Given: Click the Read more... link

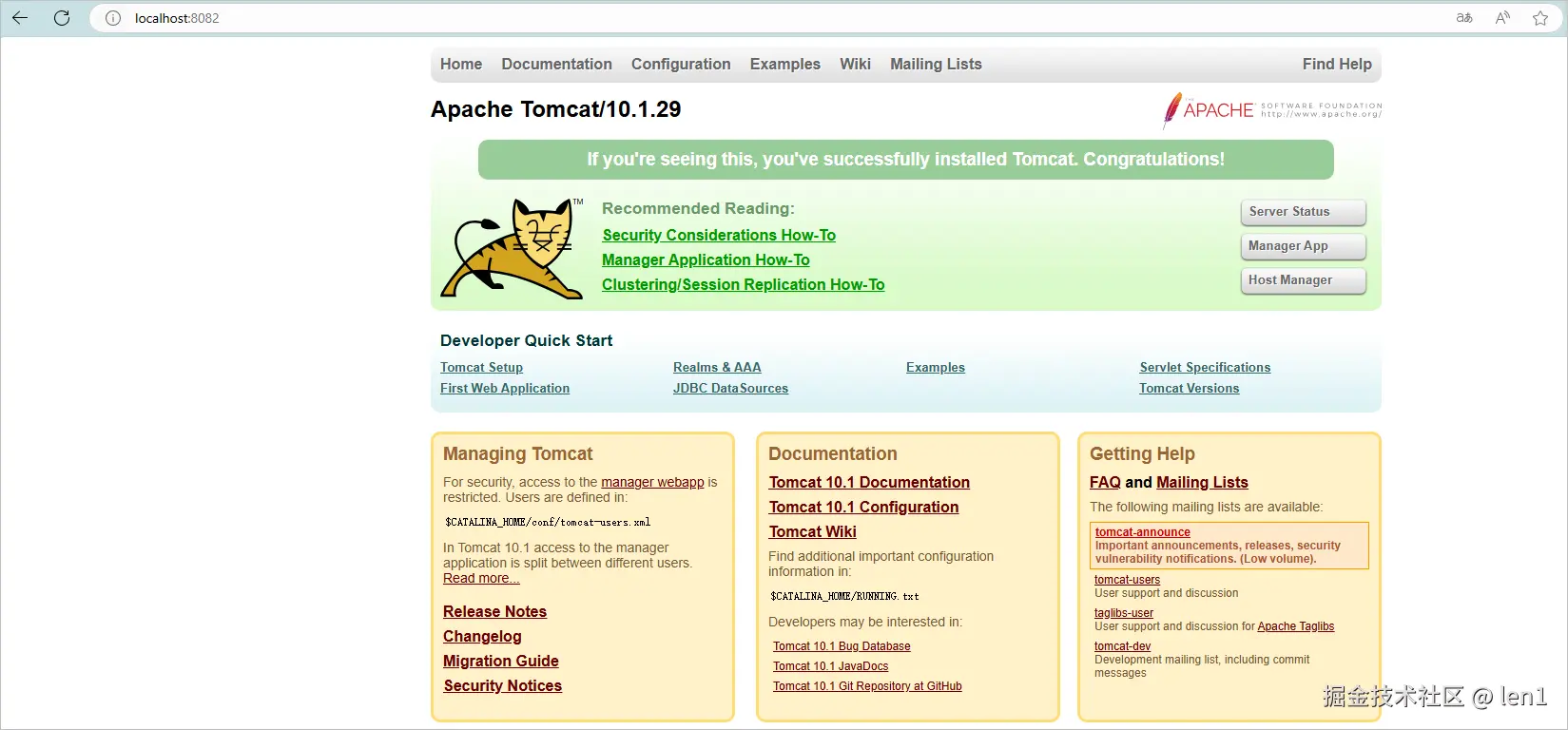Looking at the screenshot, I should 481,578.
